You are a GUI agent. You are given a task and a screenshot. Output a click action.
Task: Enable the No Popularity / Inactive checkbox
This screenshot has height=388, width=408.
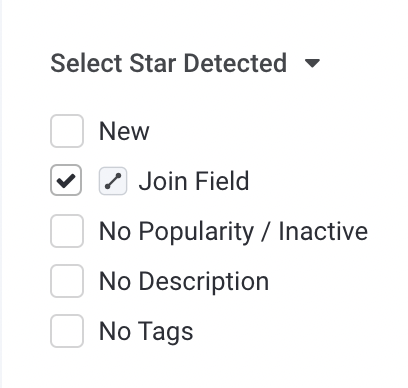click(x=67, y=231)
